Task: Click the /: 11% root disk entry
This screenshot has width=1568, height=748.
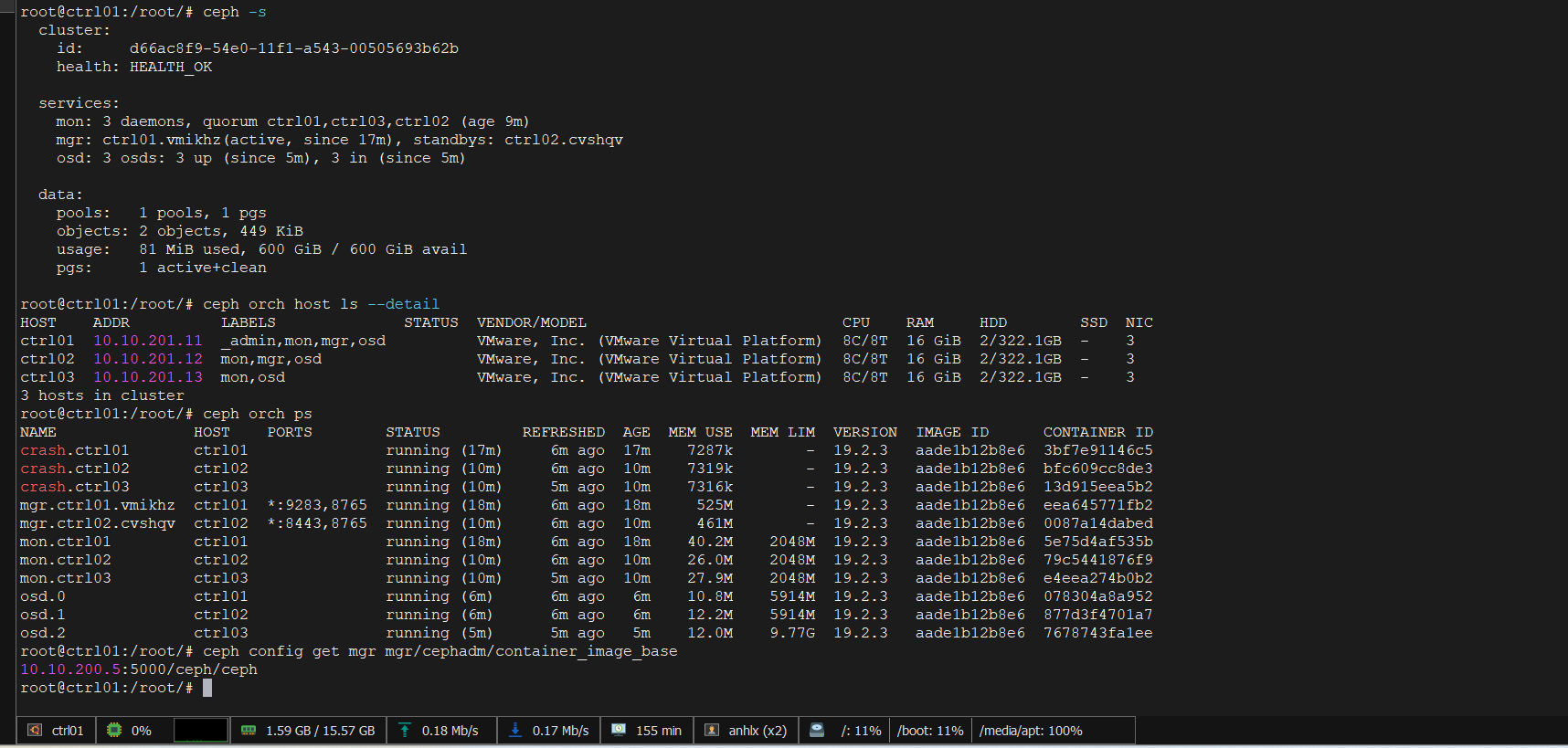Action: point(862,731)
